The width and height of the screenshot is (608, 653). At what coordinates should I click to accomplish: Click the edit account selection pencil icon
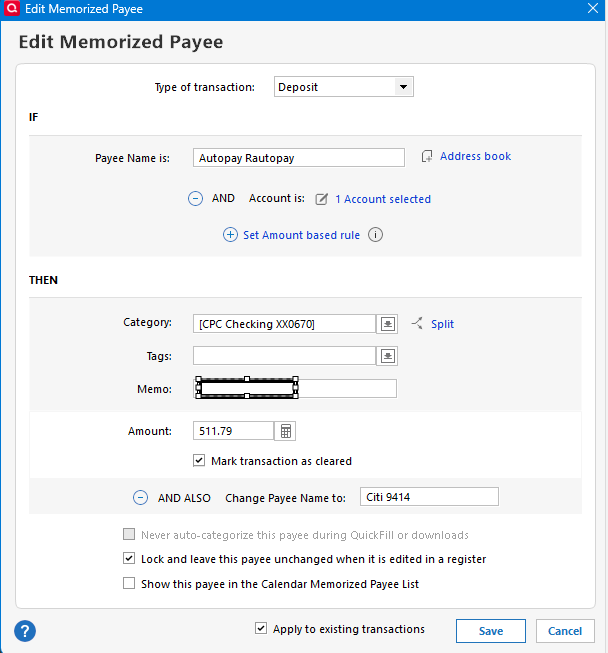point(321,199)
